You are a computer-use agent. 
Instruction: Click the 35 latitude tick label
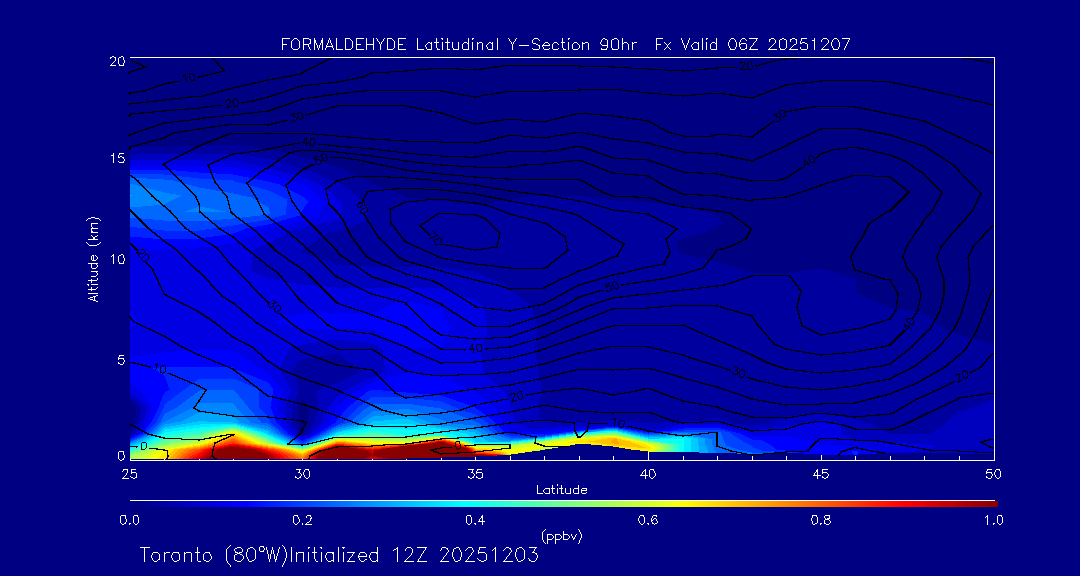pyautogui.click(x=475, y=473)
